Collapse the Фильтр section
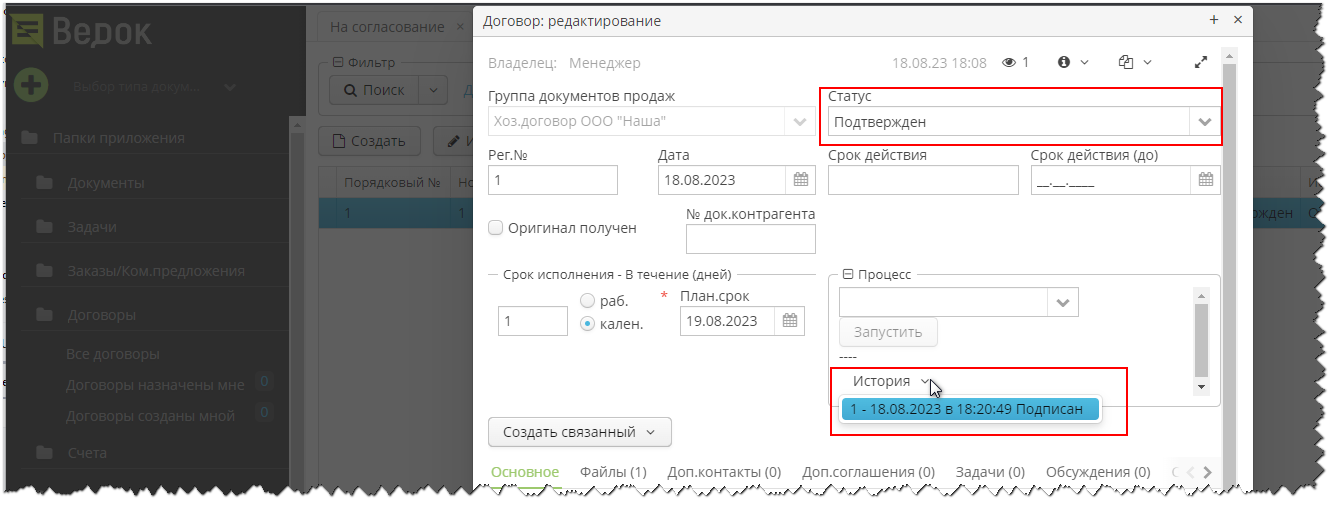The image size is (1335, 505). click(x=338, y=62)
